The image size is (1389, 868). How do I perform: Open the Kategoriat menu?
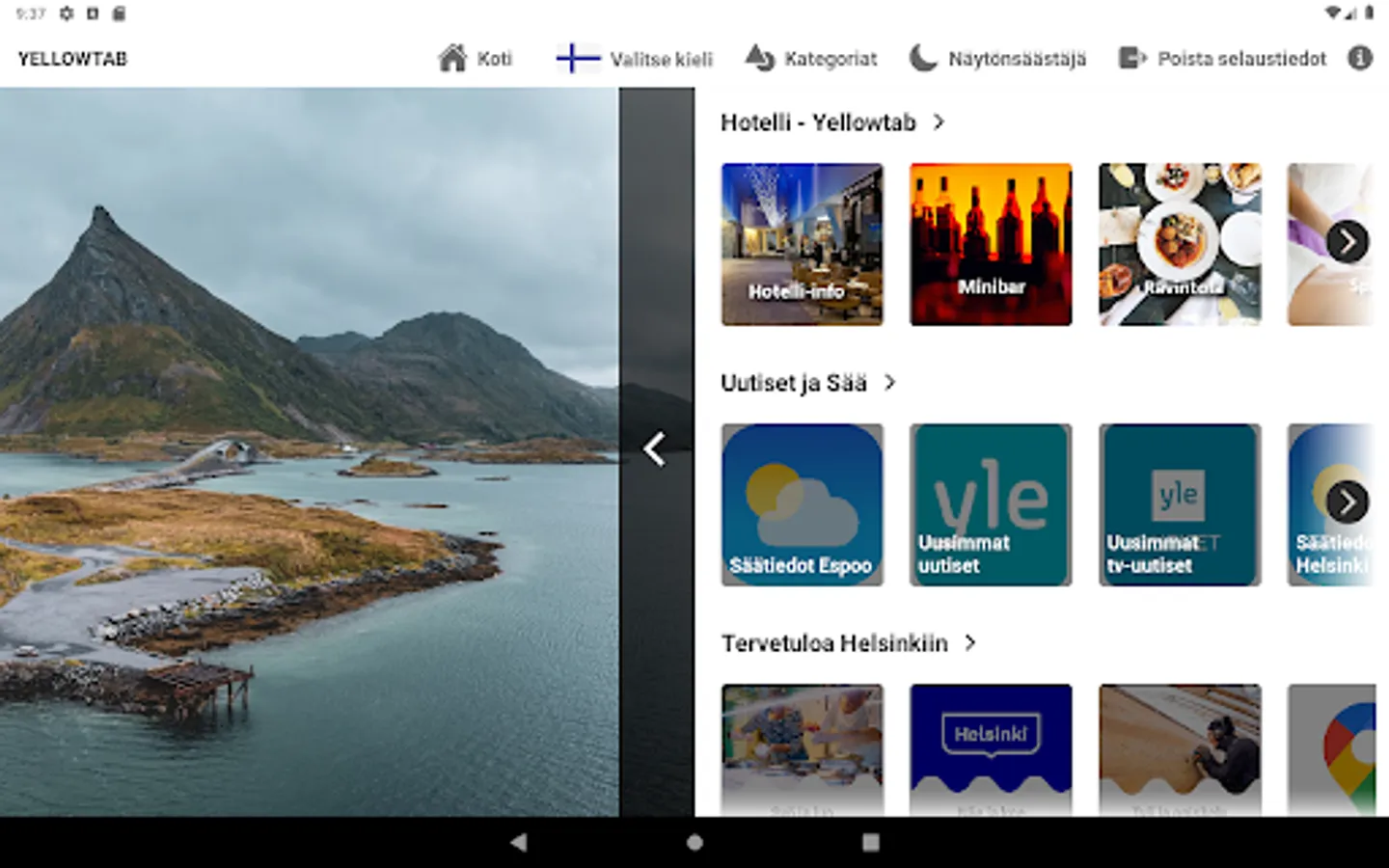[831, 59]
